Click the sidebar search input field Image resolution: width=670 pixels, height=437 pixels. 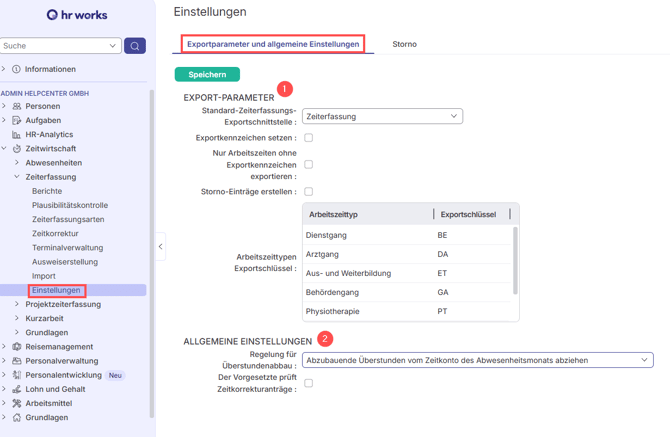[x=54, y=46]
